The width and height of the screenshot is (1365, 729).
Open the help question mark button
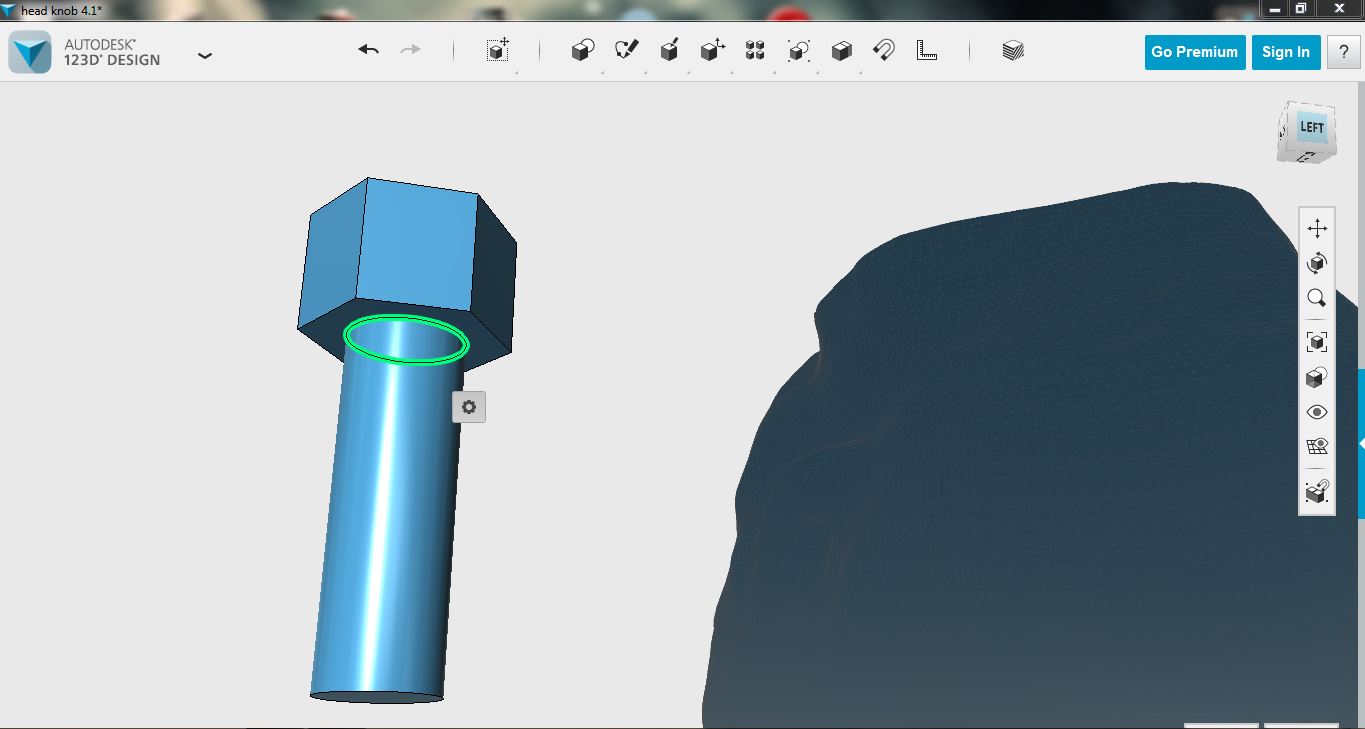(1343, 52)
